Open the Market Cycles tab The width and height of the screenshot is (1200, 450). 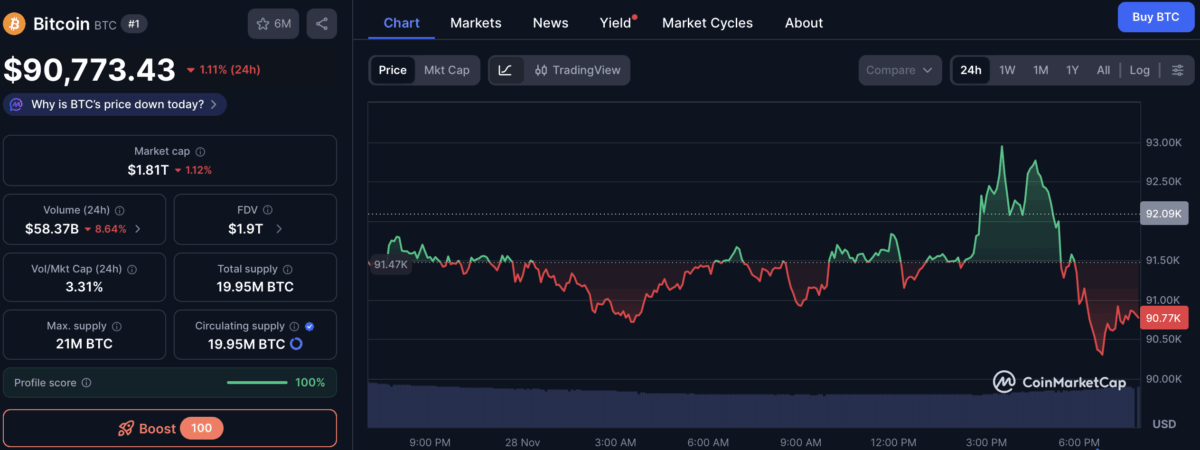[707, 22]
